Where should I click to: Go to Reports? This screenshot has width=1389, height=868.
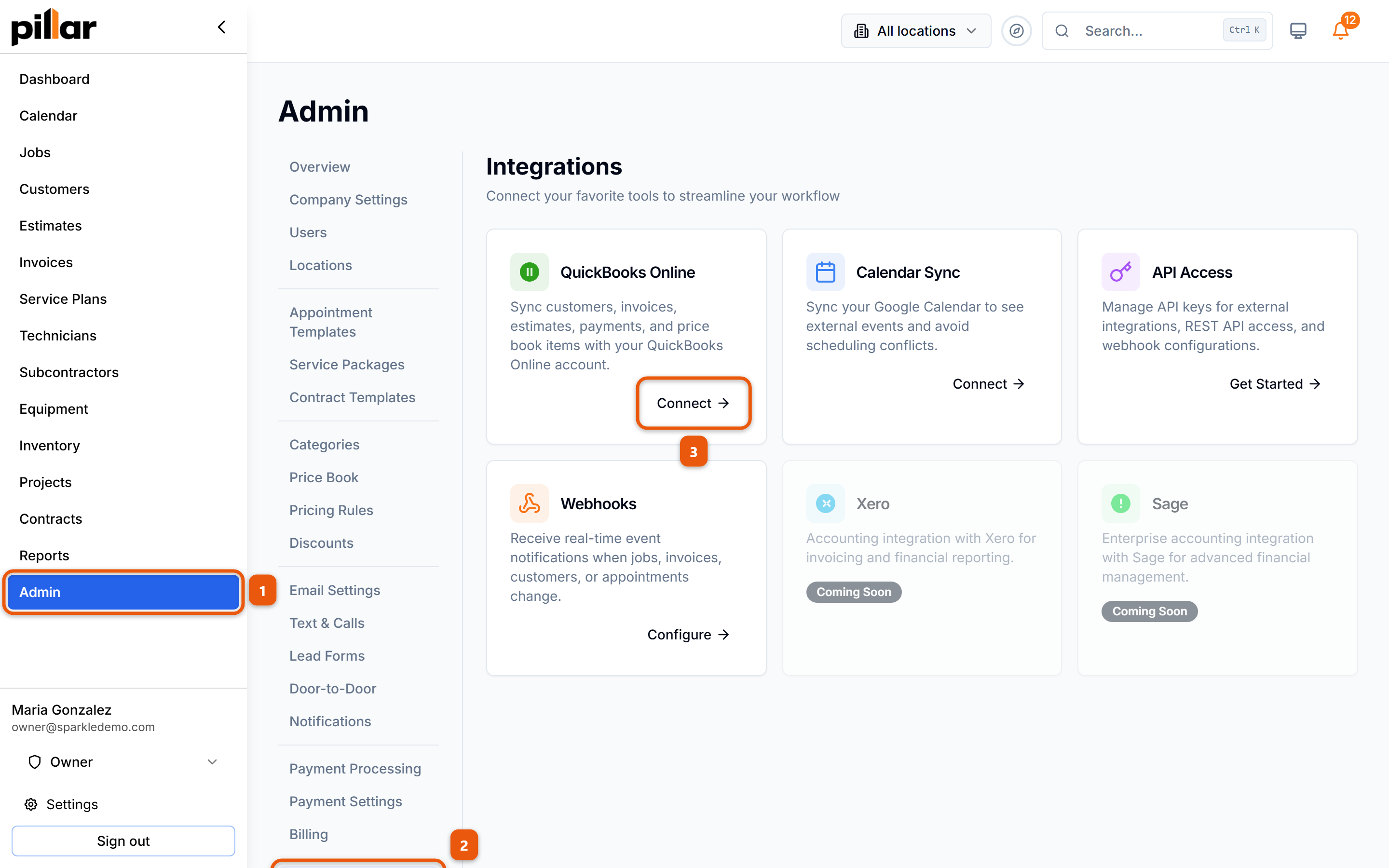123,556
